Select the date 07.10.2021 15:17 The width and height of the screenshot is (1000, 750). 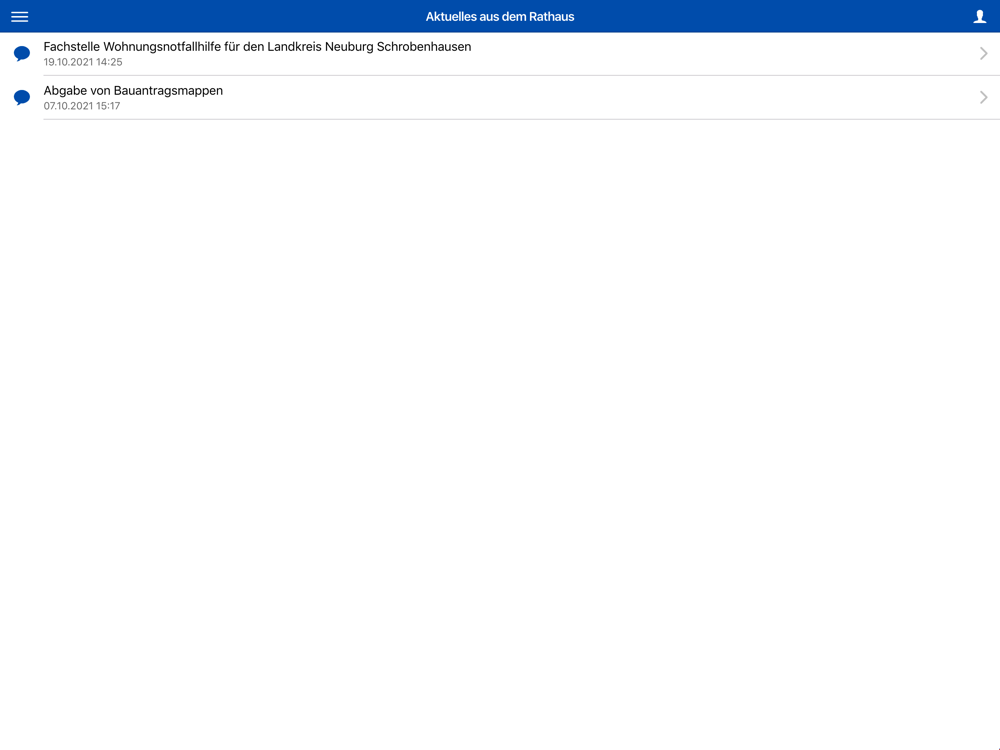pyautogui.click(x=82, y=106)
